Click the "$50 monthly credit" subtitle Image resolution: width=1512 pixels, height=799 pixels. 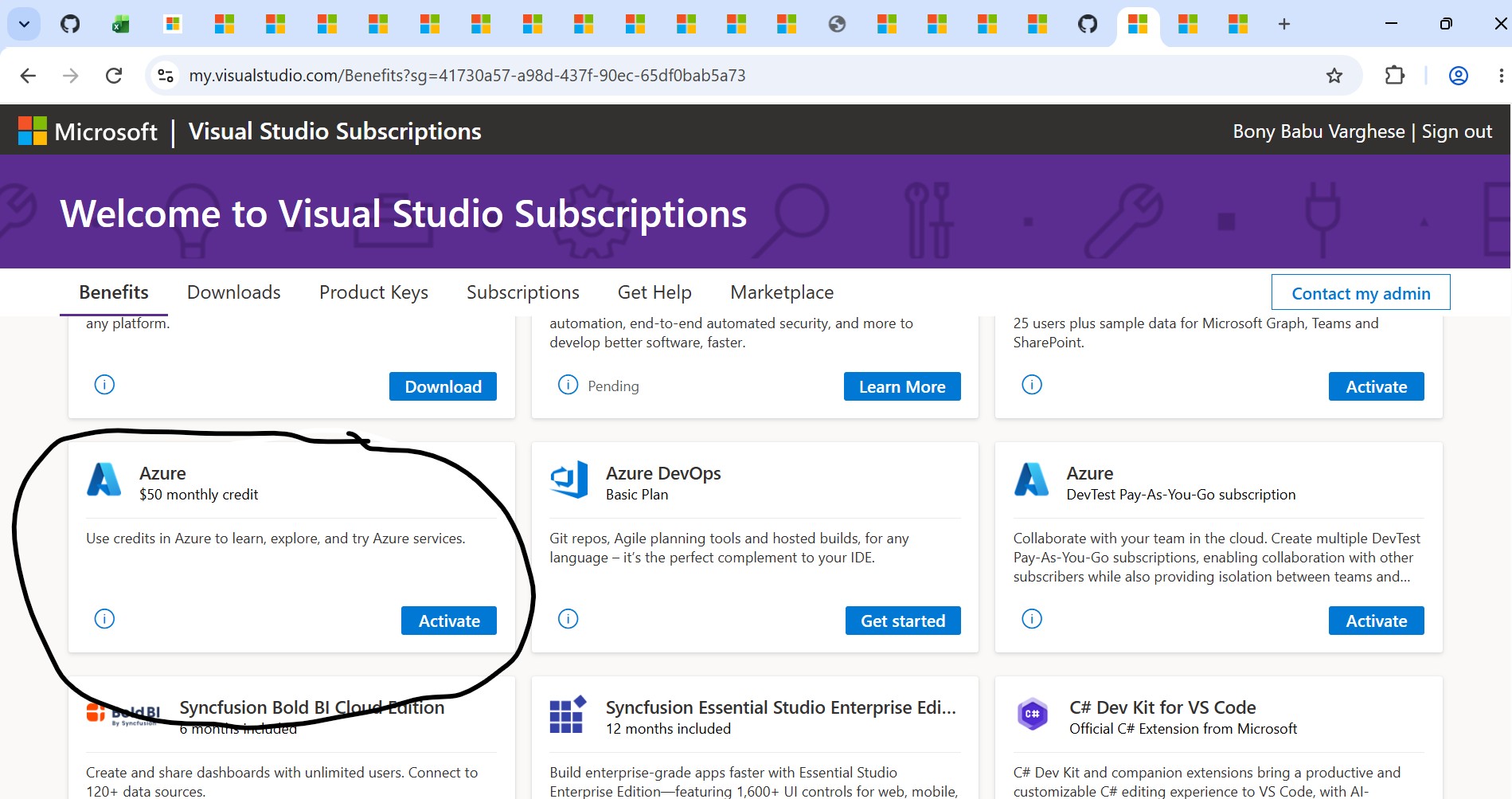pos(198,495)
